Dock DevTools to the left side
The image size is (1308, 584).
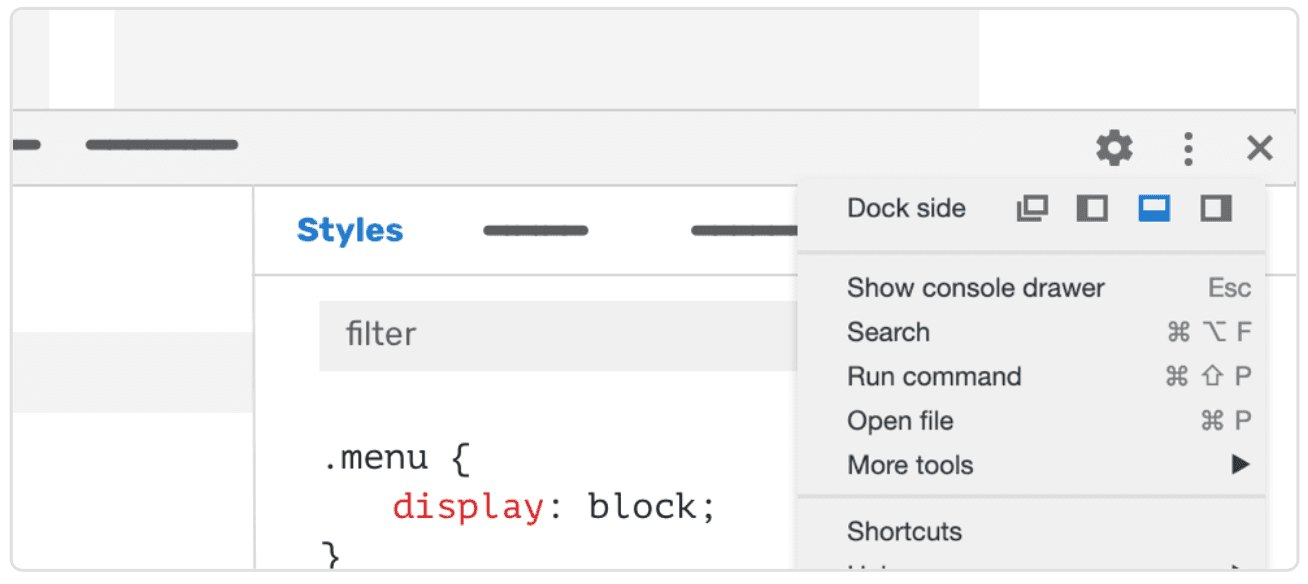pos(1092,208)
